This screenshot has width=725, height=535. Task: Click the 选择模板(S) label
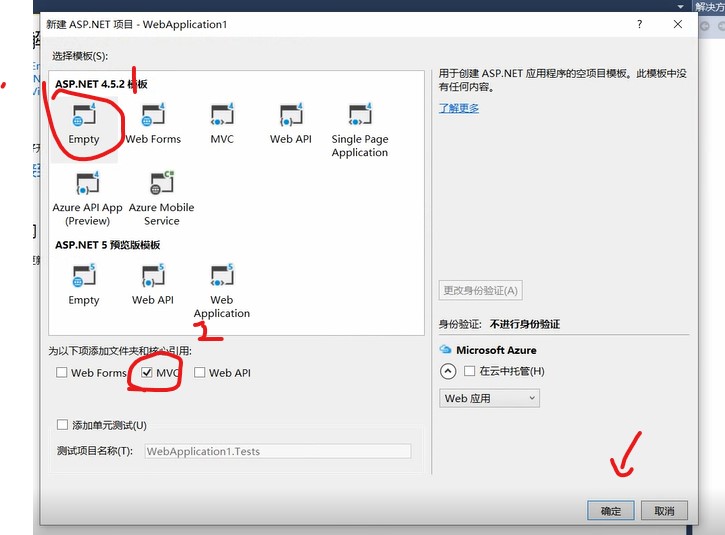coord(80,56)
